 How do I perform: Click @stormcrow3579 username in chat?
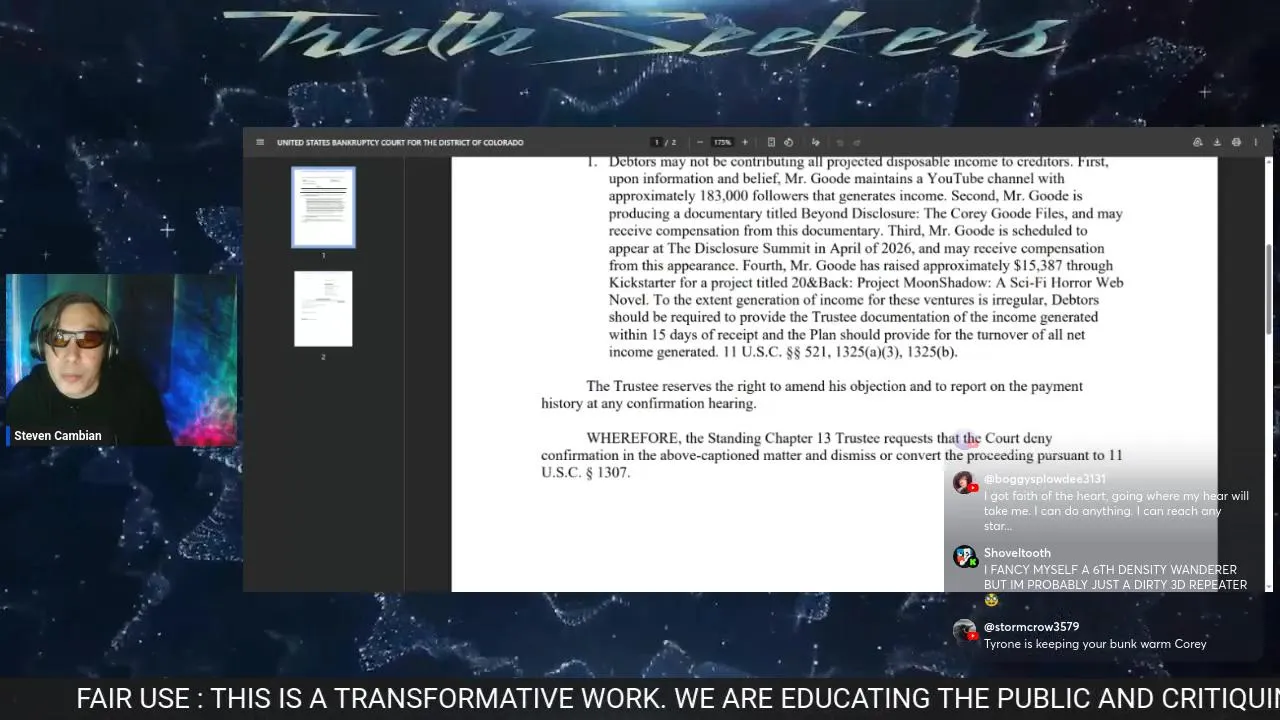[x=1031, y=627]
